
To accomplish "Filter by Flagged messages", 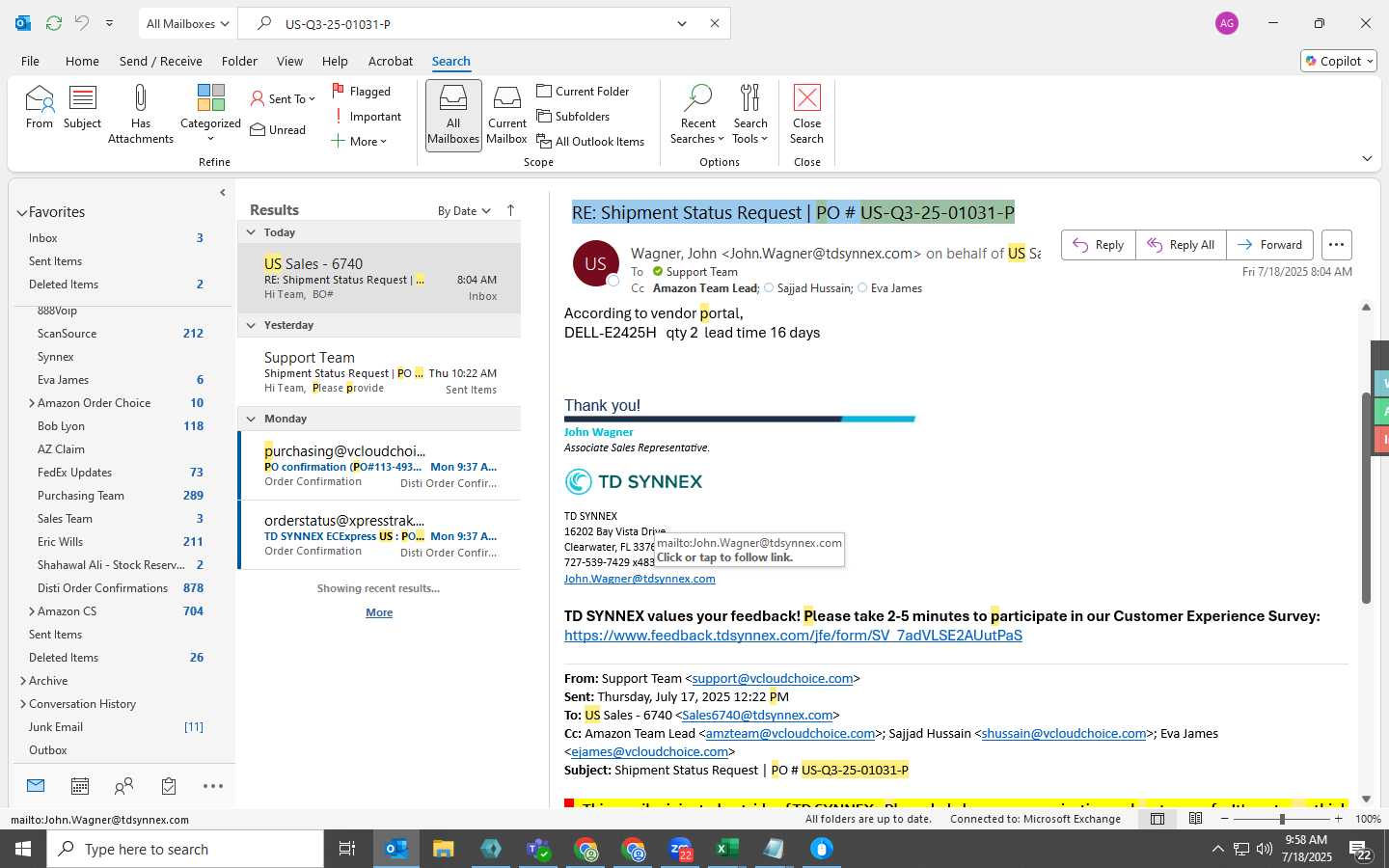I will point(362,91).
